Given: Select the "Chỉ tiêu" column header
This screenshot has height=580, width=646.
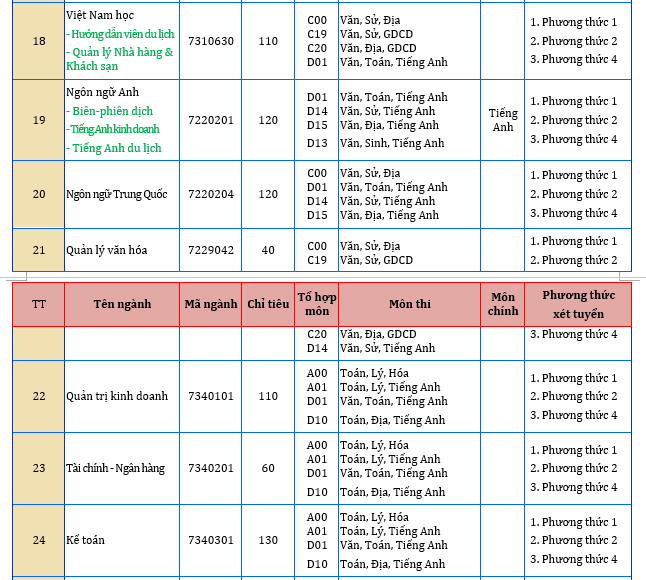Looking at the screenshot, I should (x=268, y=304).
